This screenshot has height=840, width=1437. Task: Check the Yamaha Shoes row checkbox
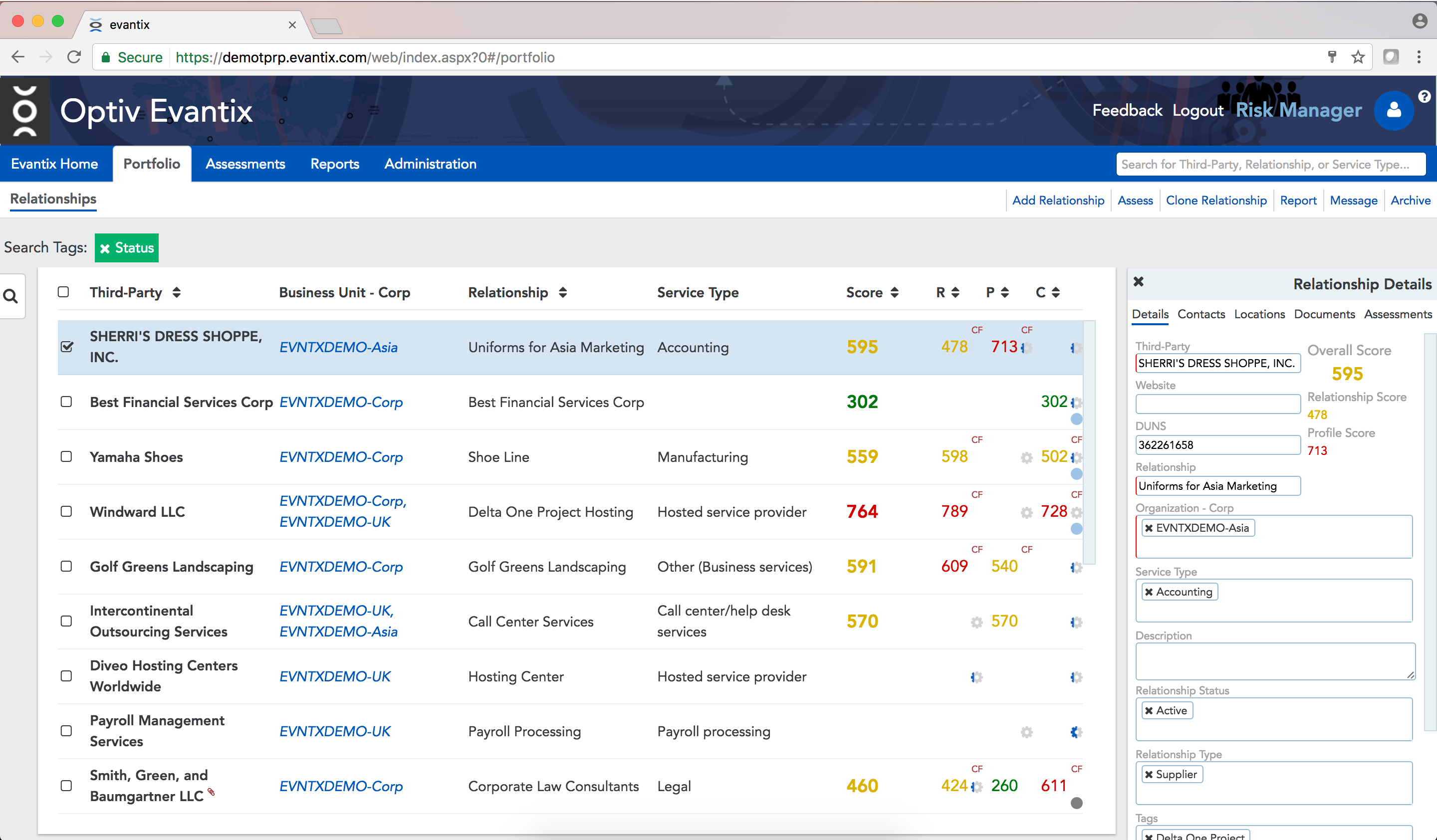tap(66, 456)
